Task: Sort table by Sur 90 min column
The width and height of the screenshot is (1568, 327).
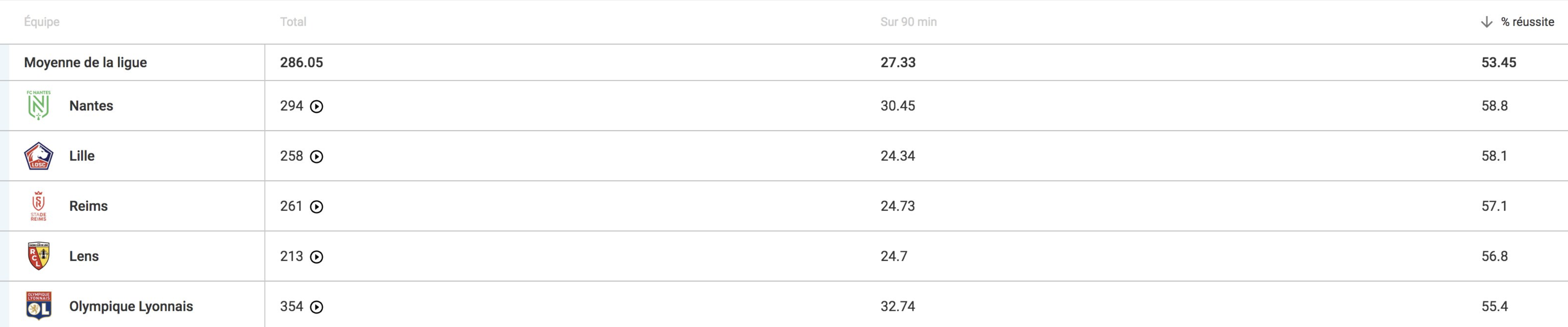Action: [908, 22]
